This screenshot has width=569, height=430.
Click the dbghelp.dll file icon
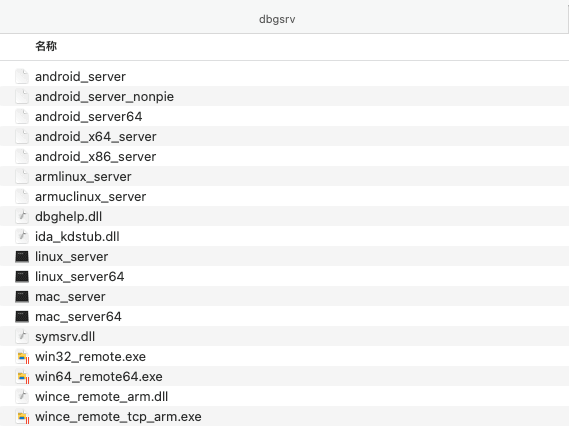point(22,217)
